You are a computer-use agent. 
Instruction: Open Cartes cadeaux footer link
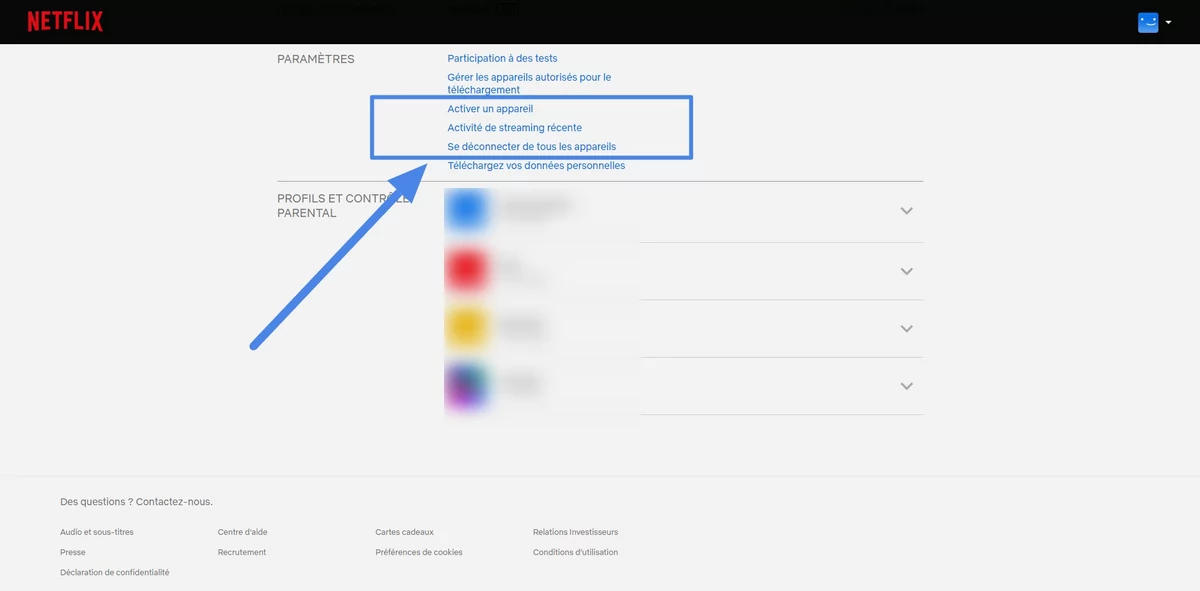pyautogui.click(x=404, y=532)
